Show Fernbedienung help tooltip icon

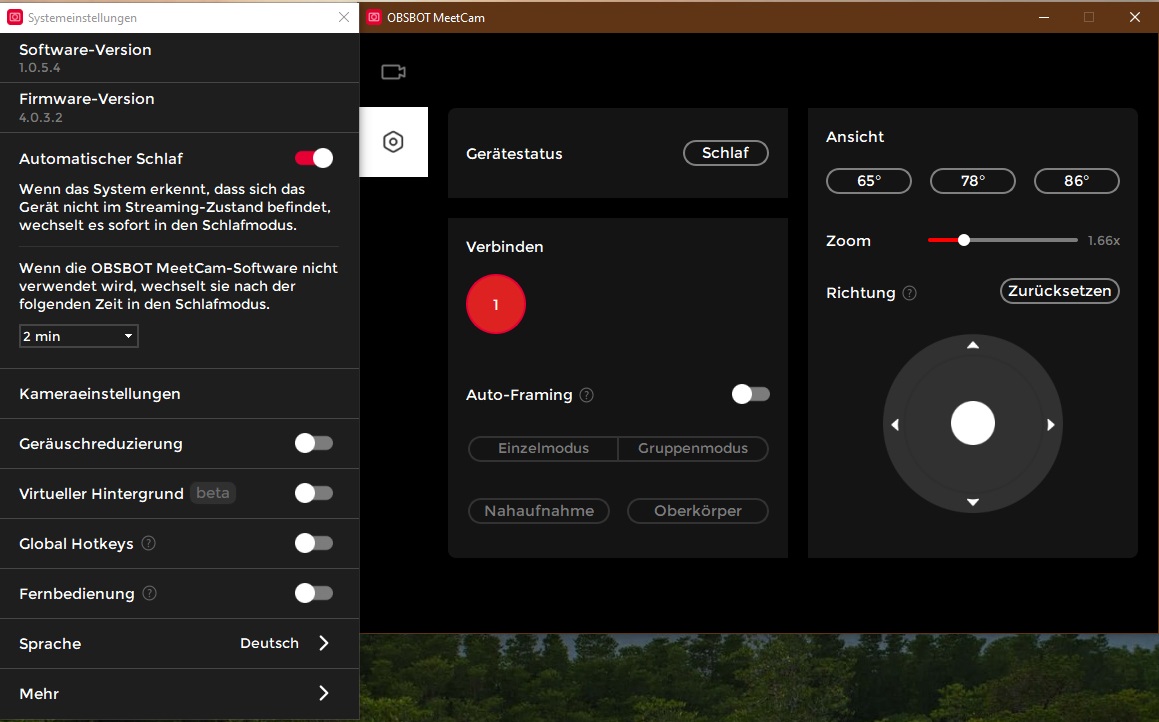(x=149, y=593)
